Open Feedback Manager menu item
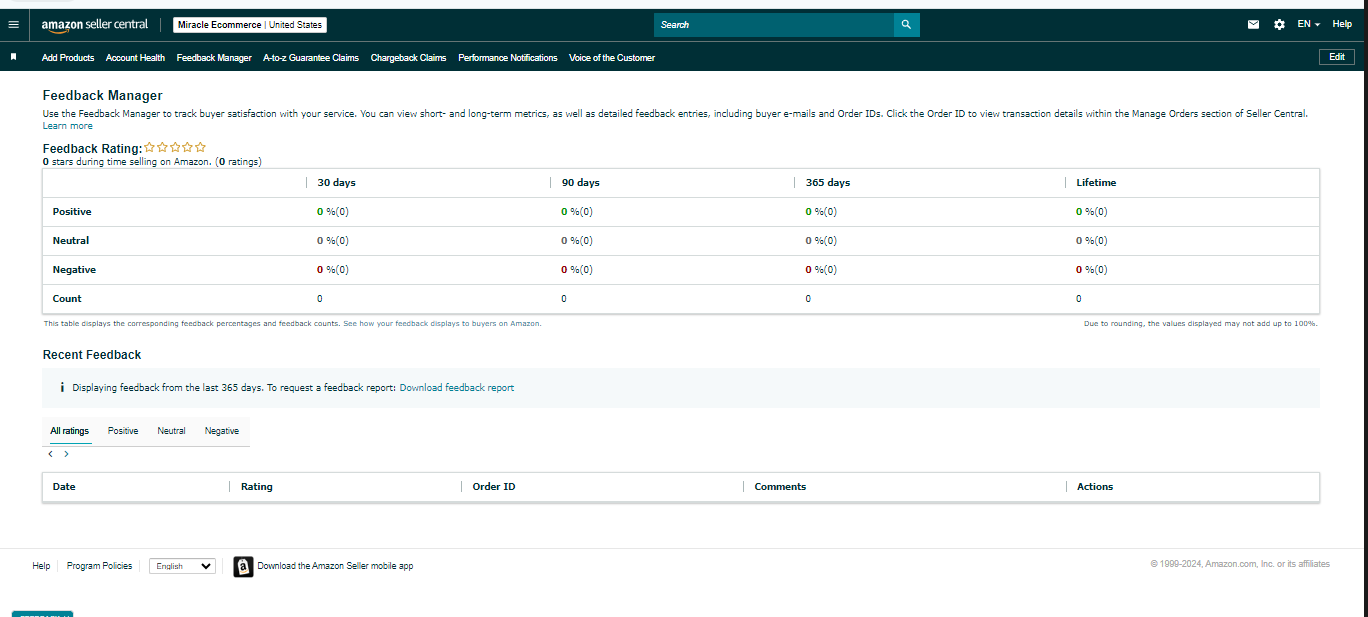 click(214, 58)
